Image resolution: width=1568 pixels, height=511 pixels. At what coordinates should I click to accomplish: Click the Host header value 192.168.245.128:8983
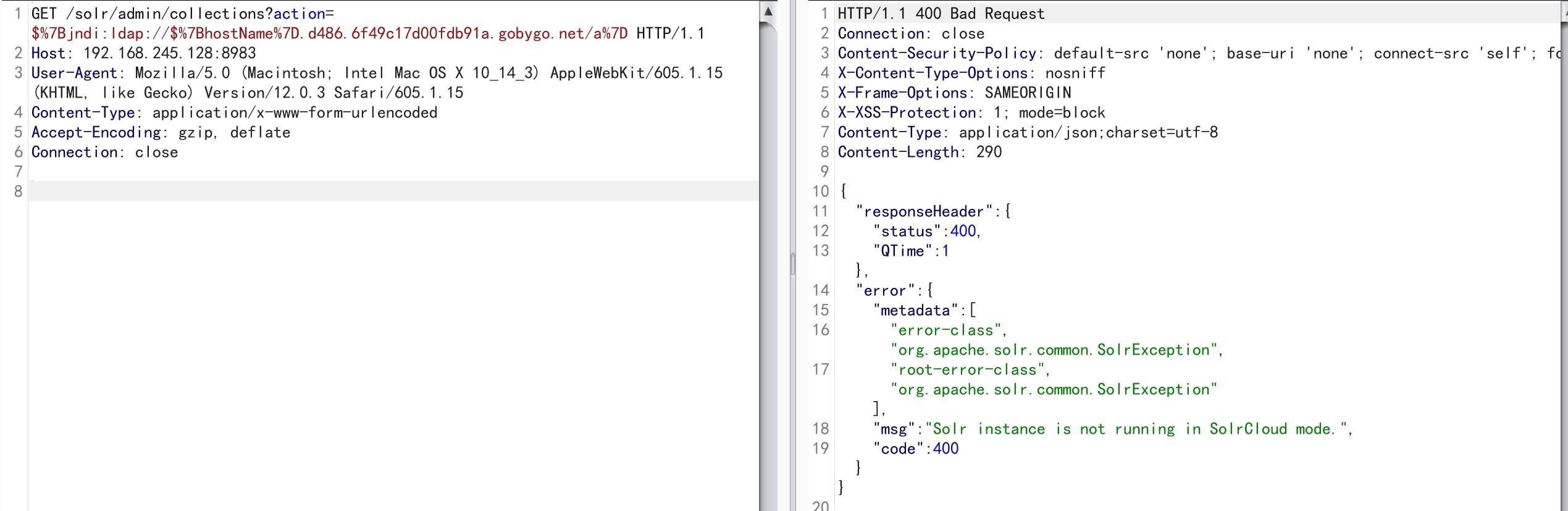[170, 53]
